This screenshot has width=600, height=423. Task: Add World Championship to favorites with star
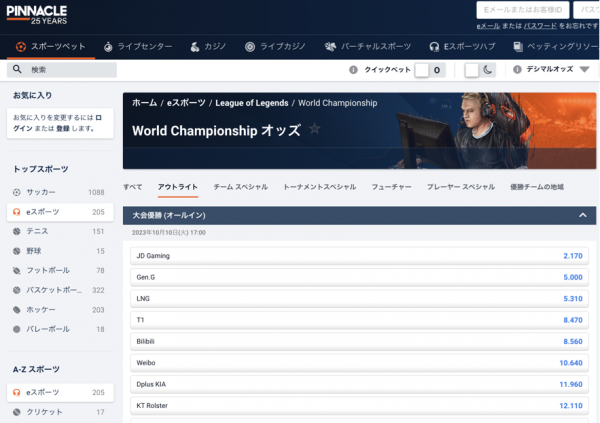coord(315,129)
